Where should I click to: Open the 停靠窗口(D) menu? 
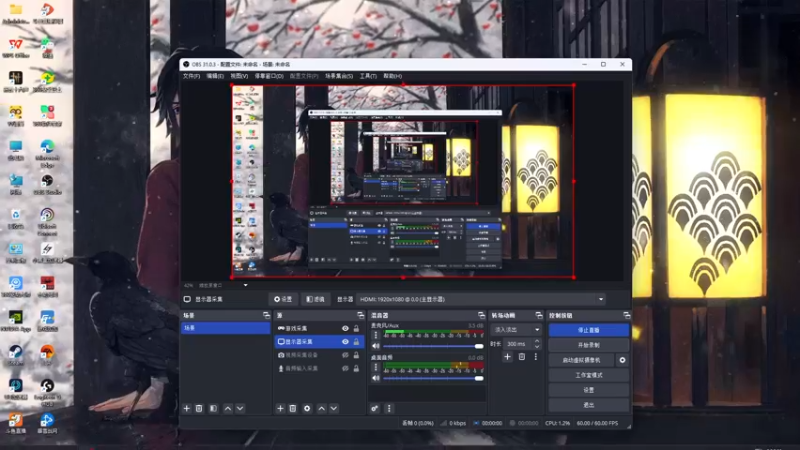(269, 76)
